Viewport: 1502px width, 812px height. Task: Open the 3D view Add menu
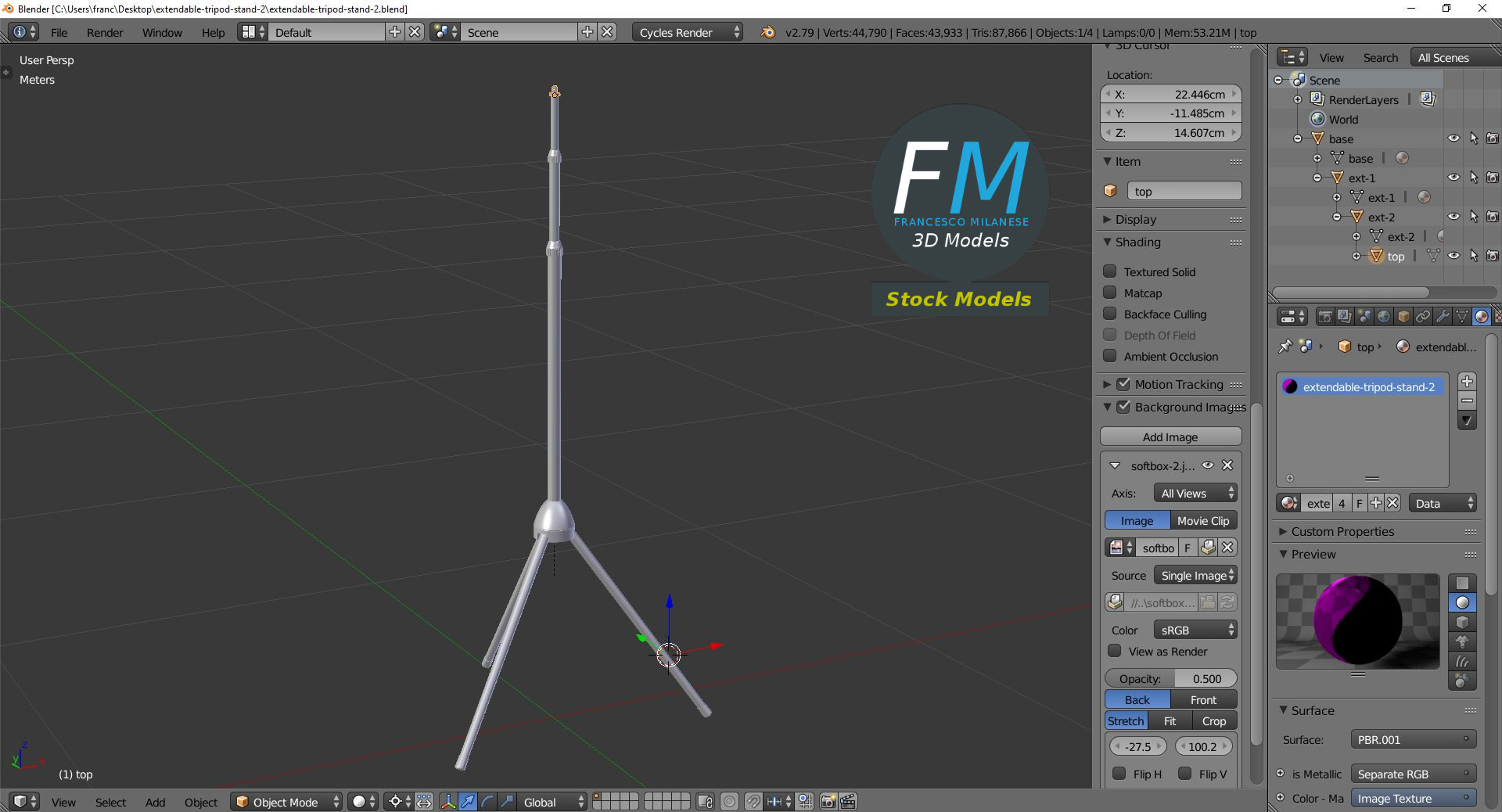click(x=155, y=802)
